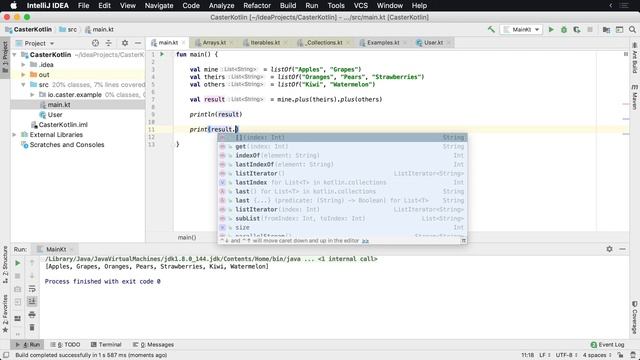This screenshot has width=640, height=360.
Task: Open MainKt run configuration dropdown
Action: tap(521, 29)
